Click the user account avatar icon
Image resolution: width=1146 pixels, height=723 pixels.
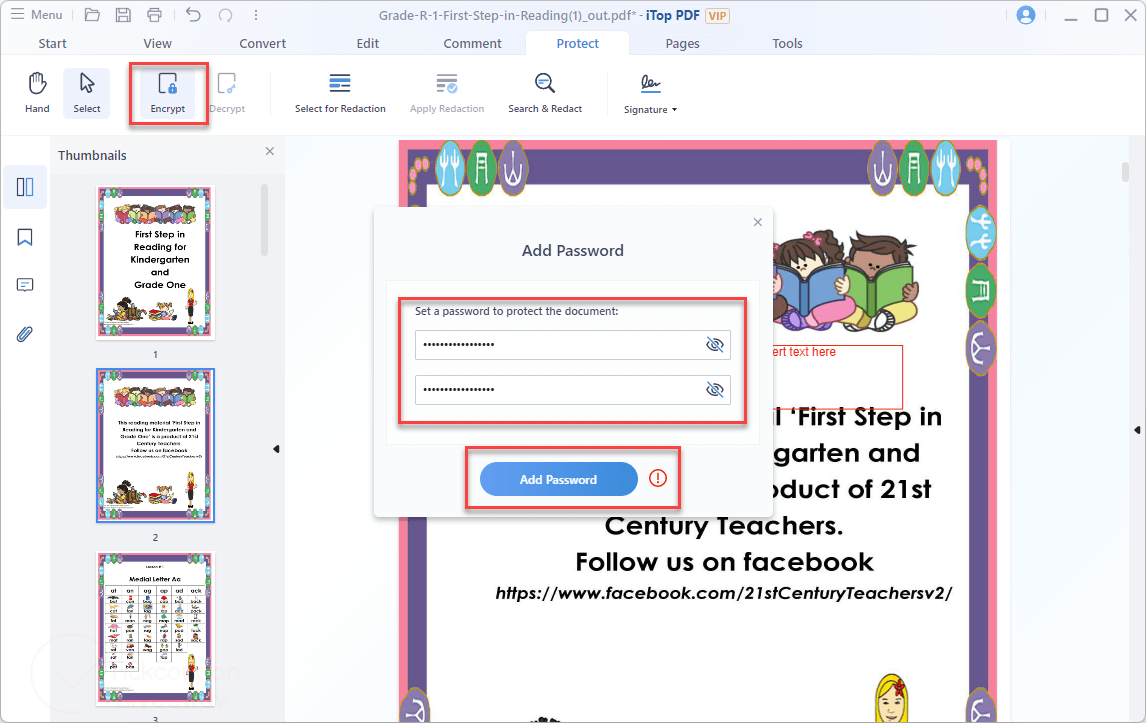[x=1026, y=15]
